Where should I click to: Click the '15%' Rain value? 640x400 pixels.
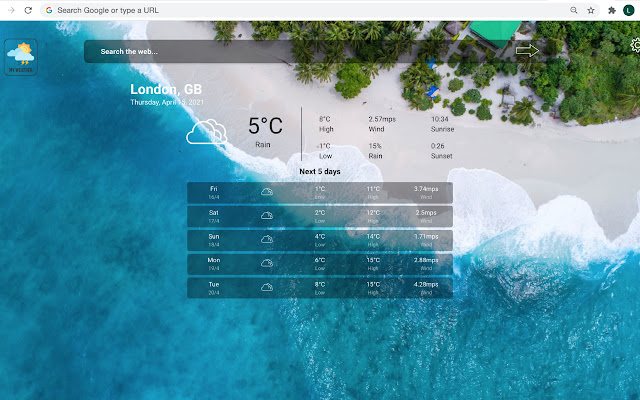(375, 146)
